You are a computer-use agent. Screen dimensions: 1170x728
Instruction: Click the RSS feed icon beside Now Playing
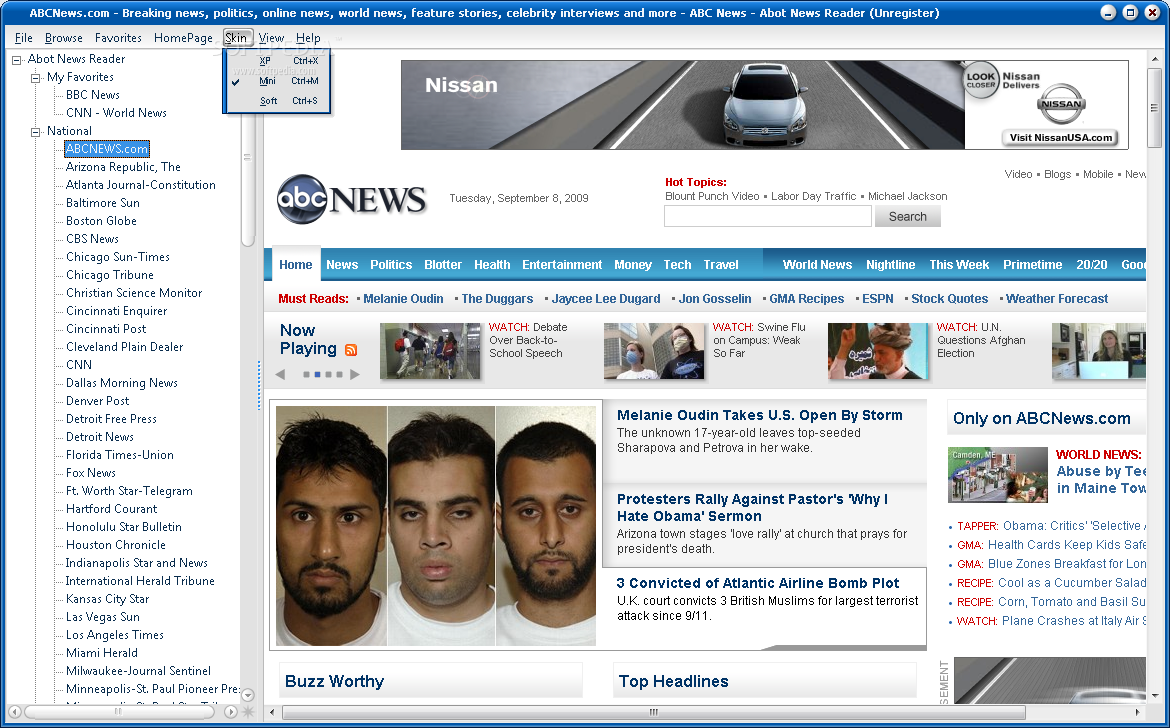[x=351, y=350]
